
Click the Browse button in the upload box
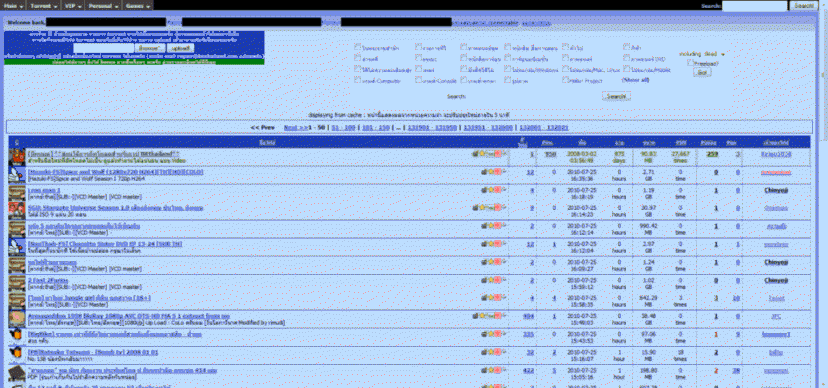tap(149, 48)
